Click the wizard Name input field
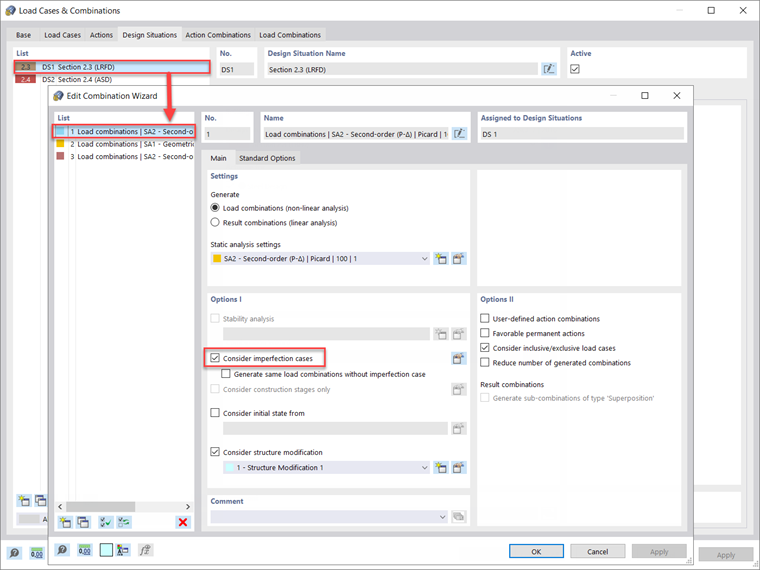Viewport: 760px width, 570px height. tap(356, 134)
